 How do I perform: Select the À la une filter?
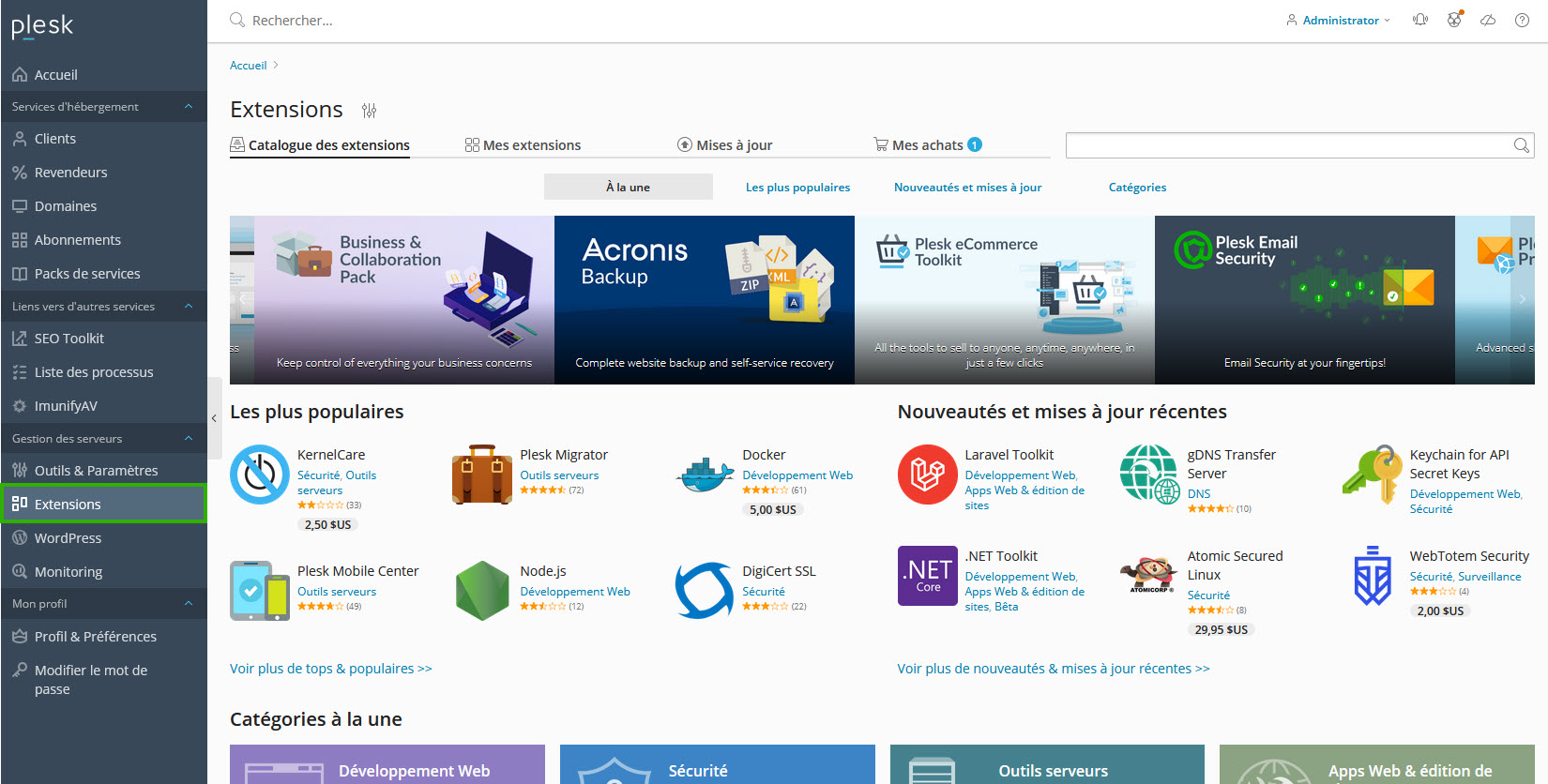[629, 188]
